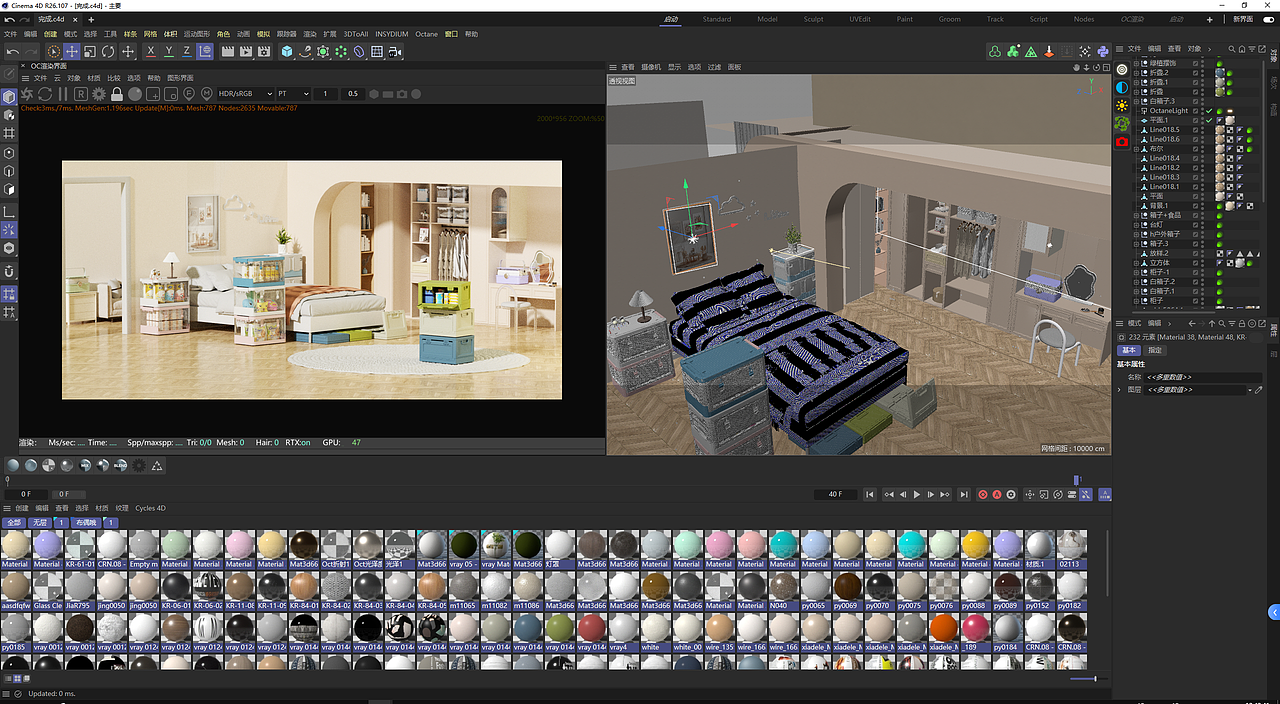The width and height of the screenshot is (1280, 704).
Task: Click the Python script icon above viewport
Action: coord(1102,51)
